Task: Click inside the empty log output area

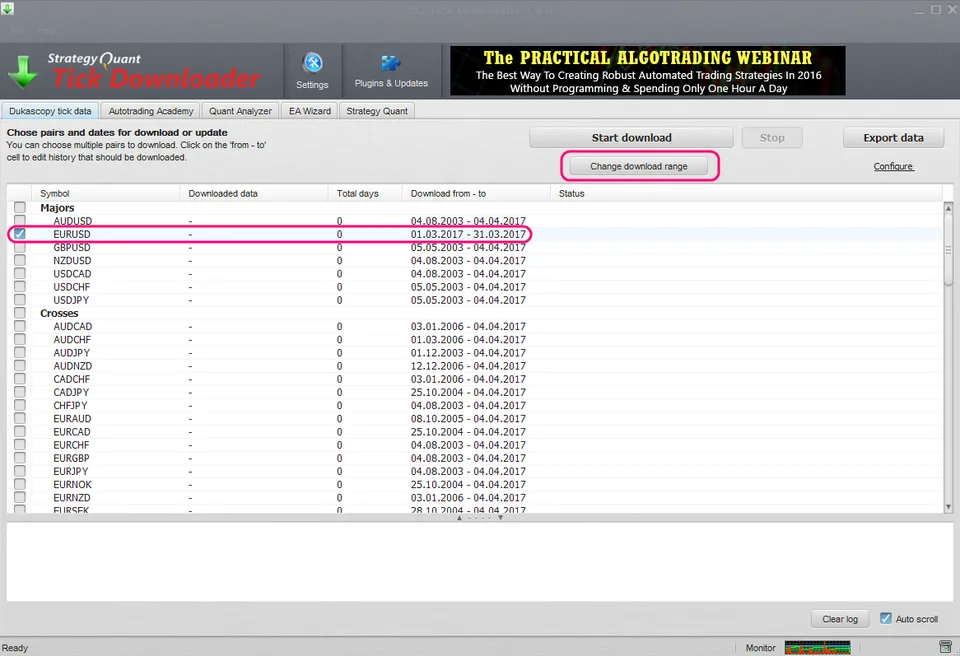Action: 480,562
